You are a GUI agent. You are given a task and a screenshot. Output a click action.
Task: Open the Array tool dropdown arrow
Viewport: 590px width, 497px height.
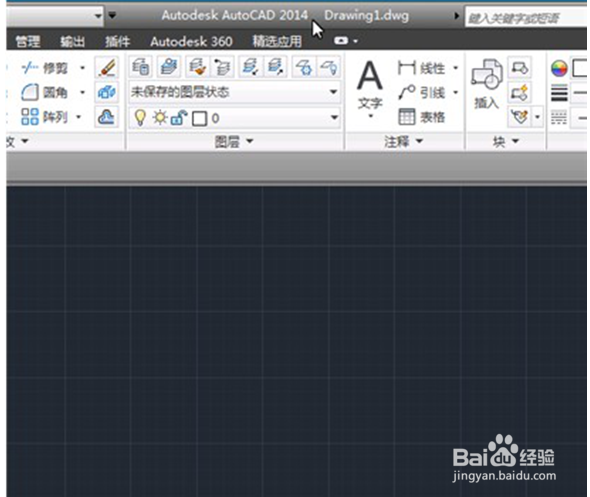(x=79, y=117)
